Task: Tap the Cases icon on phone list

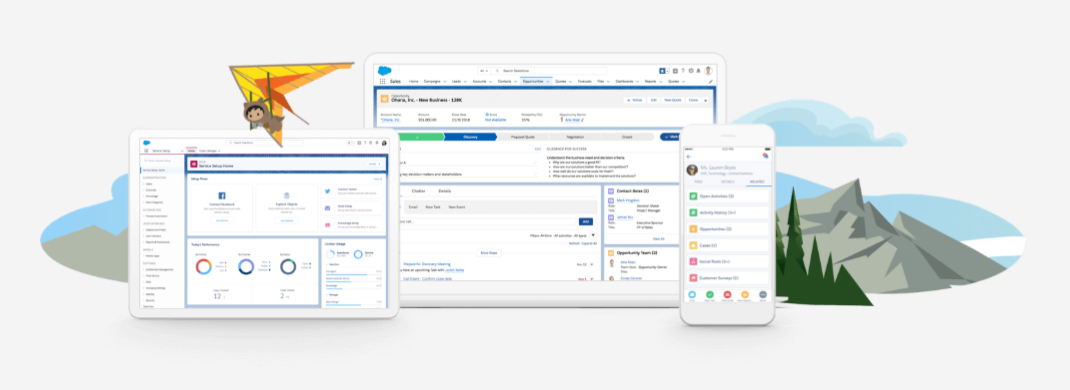Action: [x=693, y=245]
